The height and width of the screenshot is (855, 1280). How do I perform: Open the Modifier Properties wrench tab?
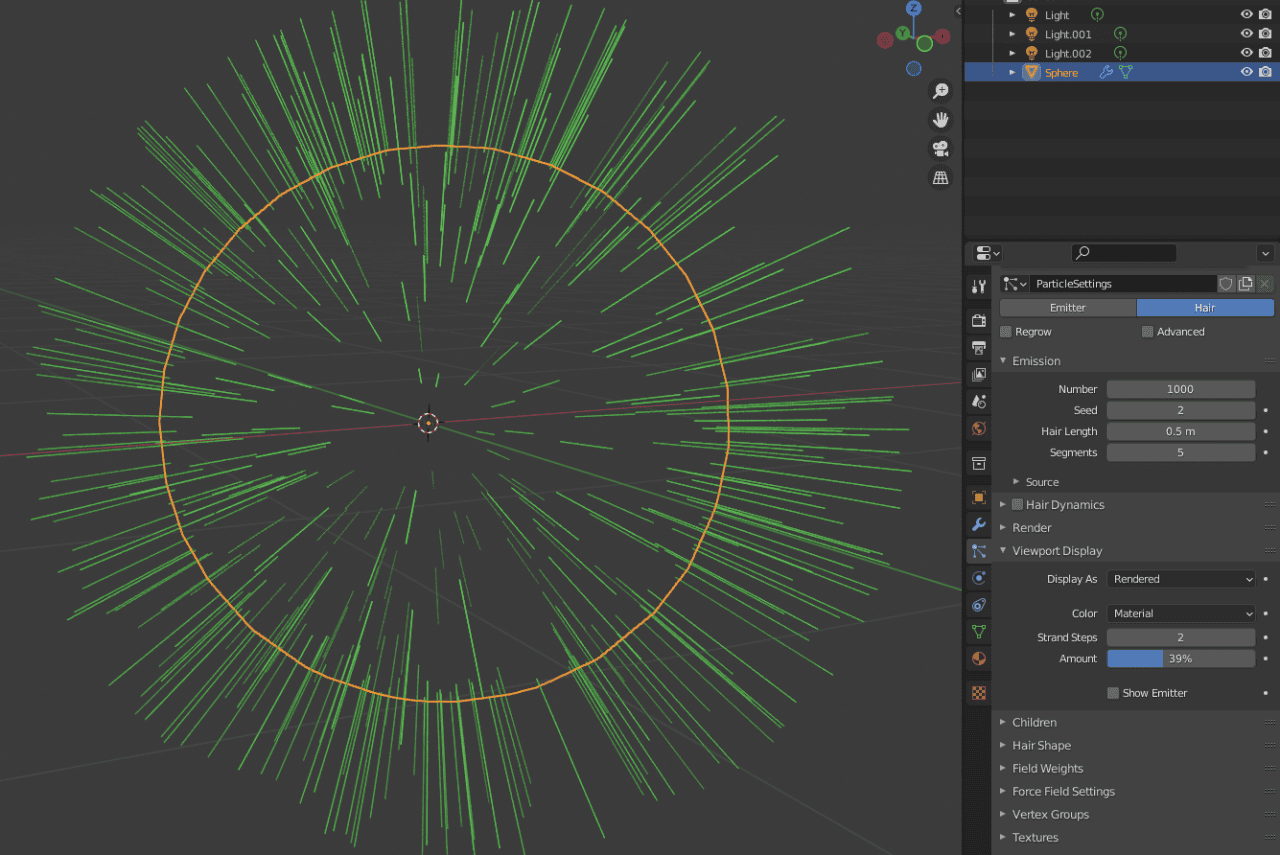tap(978, 525)
